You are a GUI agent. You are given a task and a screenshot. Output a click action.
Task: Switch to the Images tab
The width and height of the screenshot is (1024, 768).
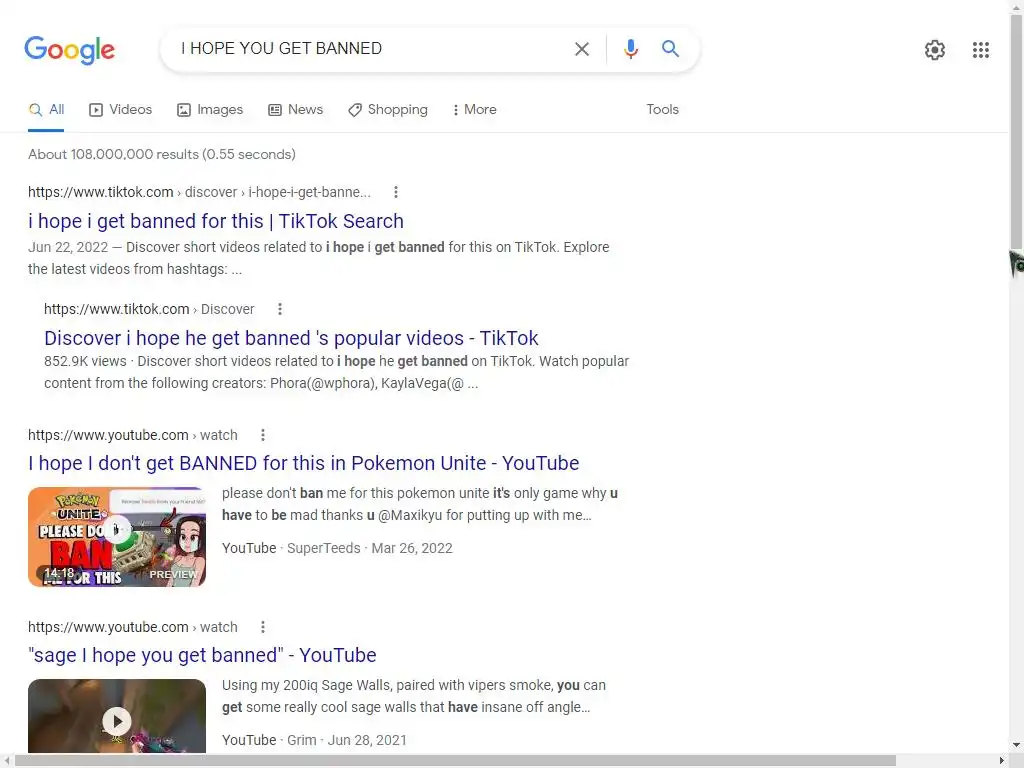210,110
